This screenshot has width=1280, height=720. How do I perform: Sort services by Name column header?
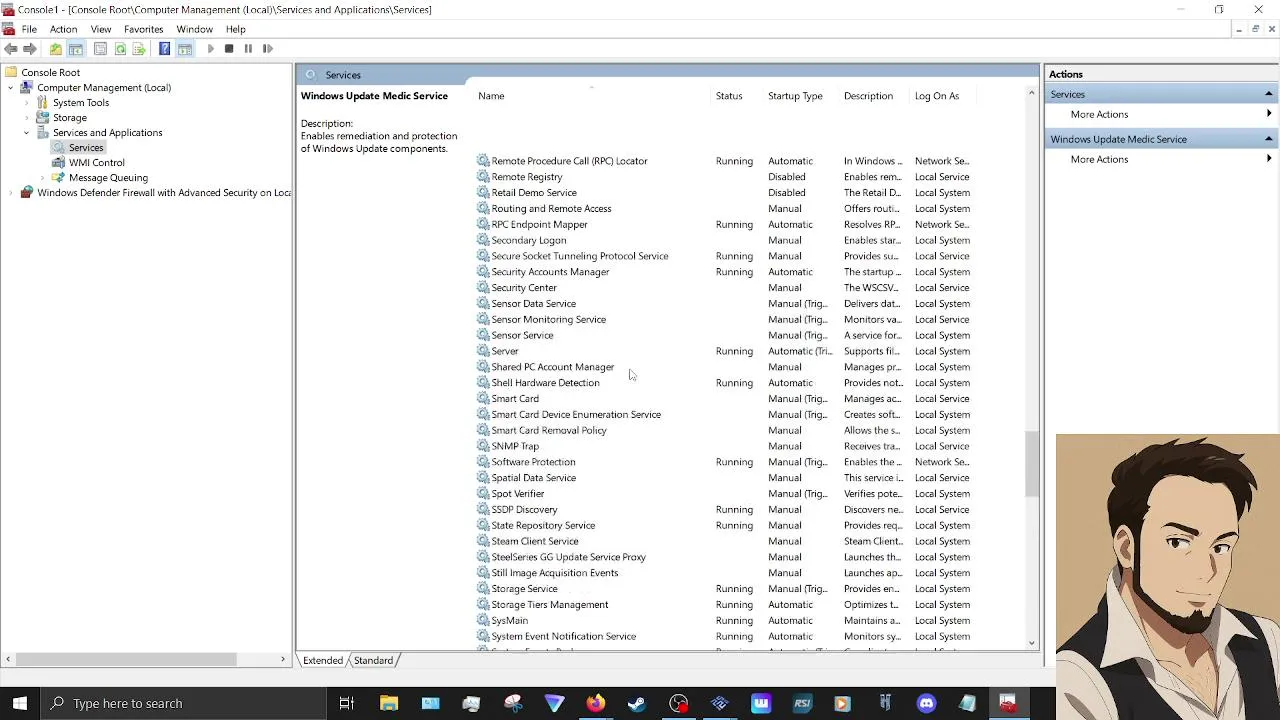click(491, 96)
